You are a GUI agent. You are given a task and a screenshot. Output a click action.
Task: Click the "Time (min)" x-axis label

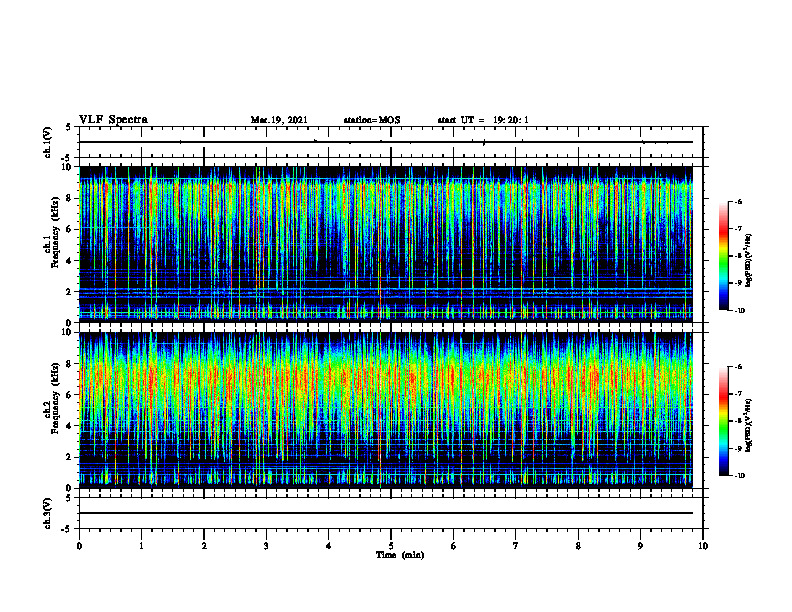pyautogui.click(x=400, y=555)
